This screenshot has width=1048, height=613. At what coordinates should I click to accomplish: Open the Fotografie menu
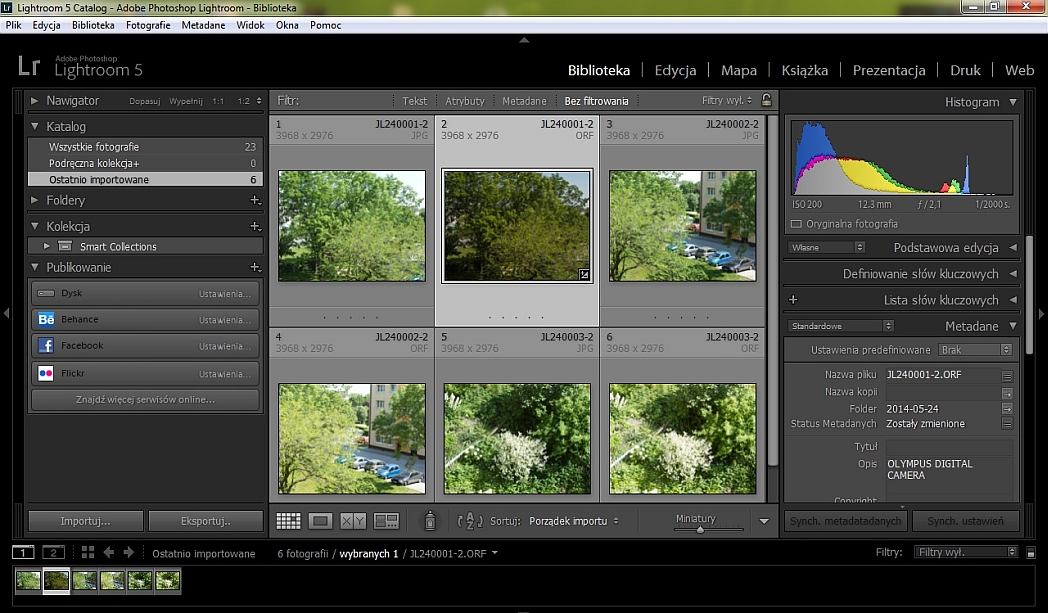click(x=148, y=25)
